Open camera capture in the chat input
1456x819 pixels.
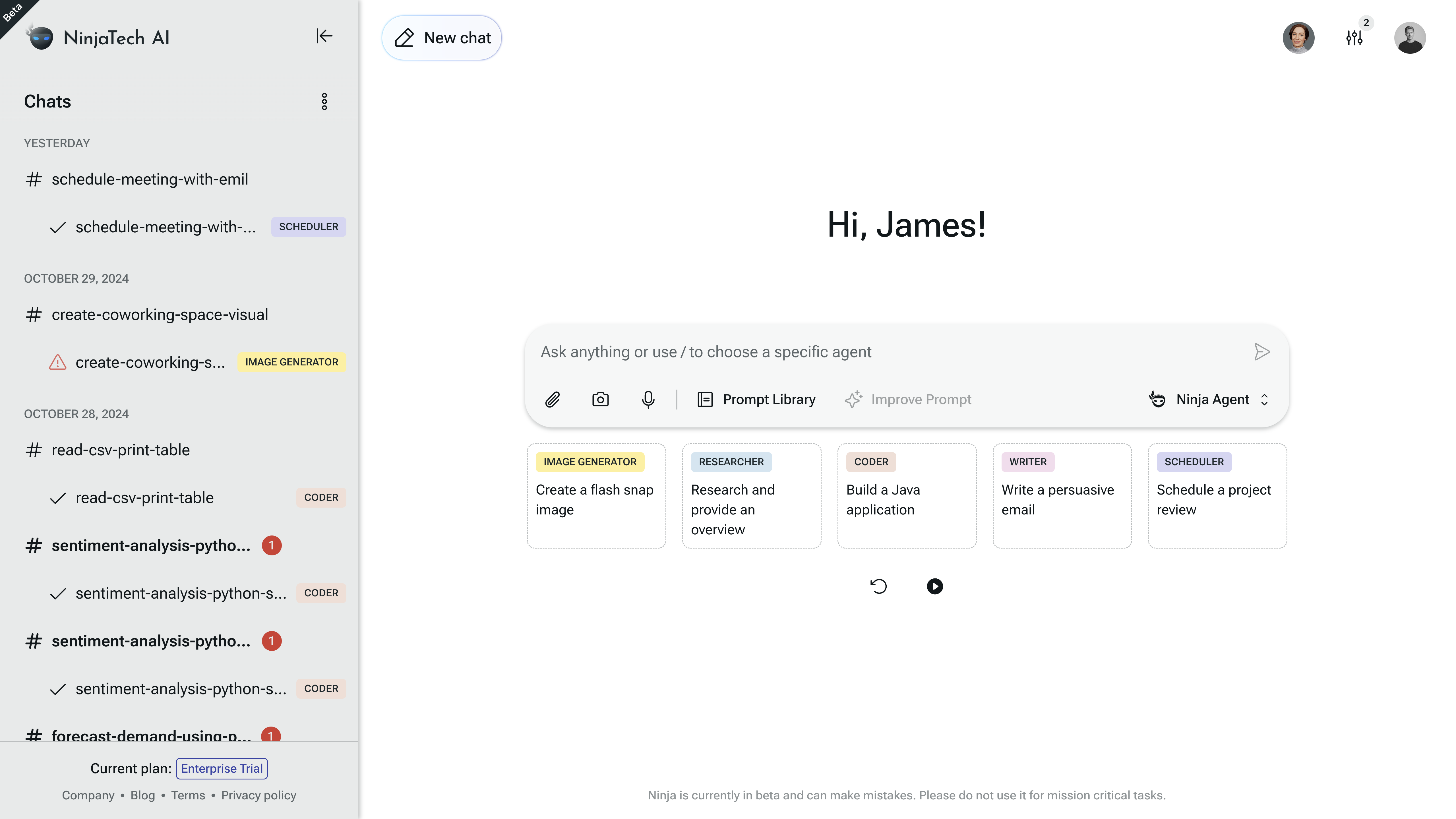(x=600, y=399)
